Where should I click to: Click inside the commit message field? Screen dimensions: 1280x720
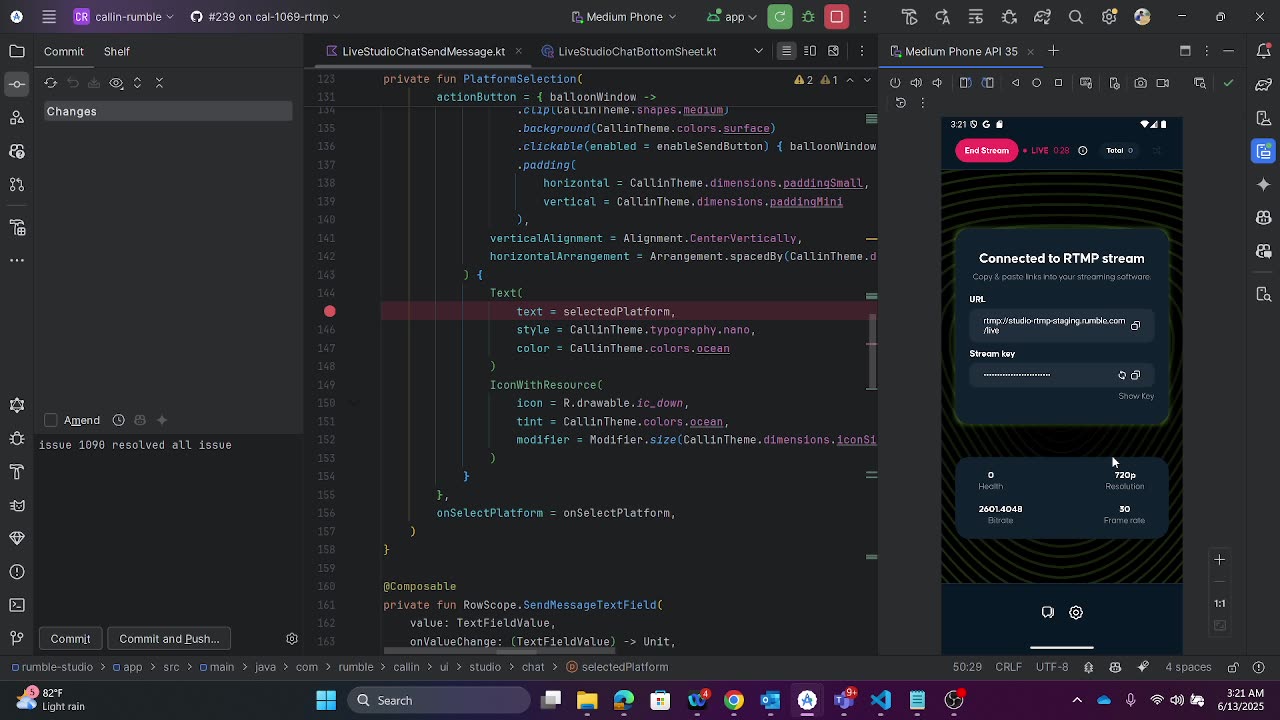click(170, 530)
